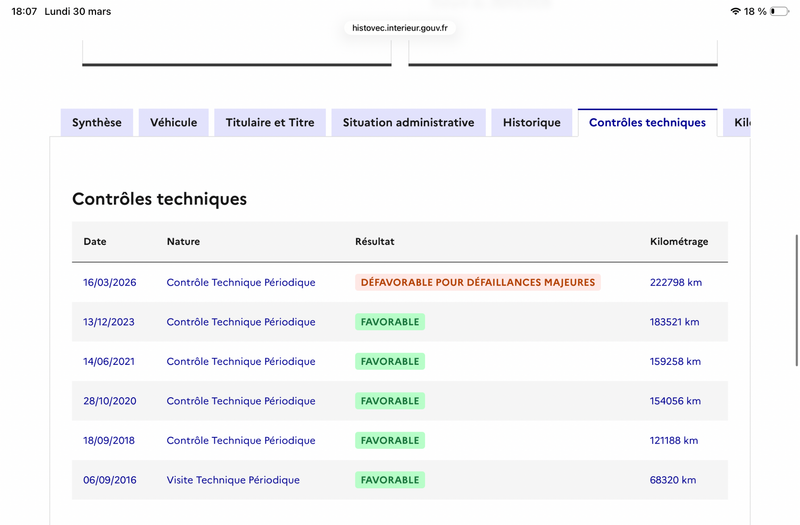Tap the Favorable badge for 06/09/2016
Screen dimensions: 800x525
(x=390, y=480)
